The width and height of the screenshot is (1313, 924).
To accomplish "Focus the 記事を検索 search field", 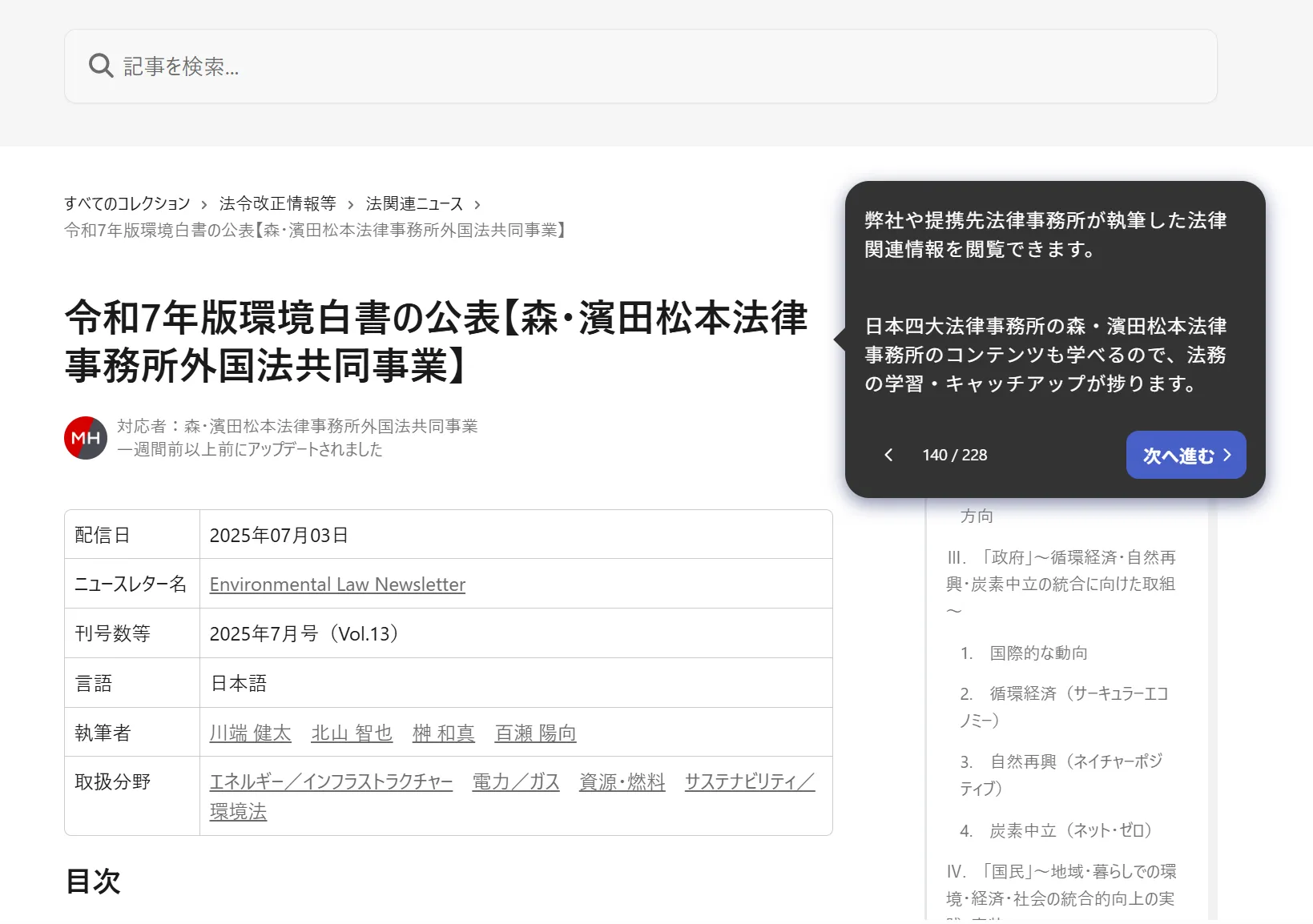I will pyautogui.click(x=641, y=66).
